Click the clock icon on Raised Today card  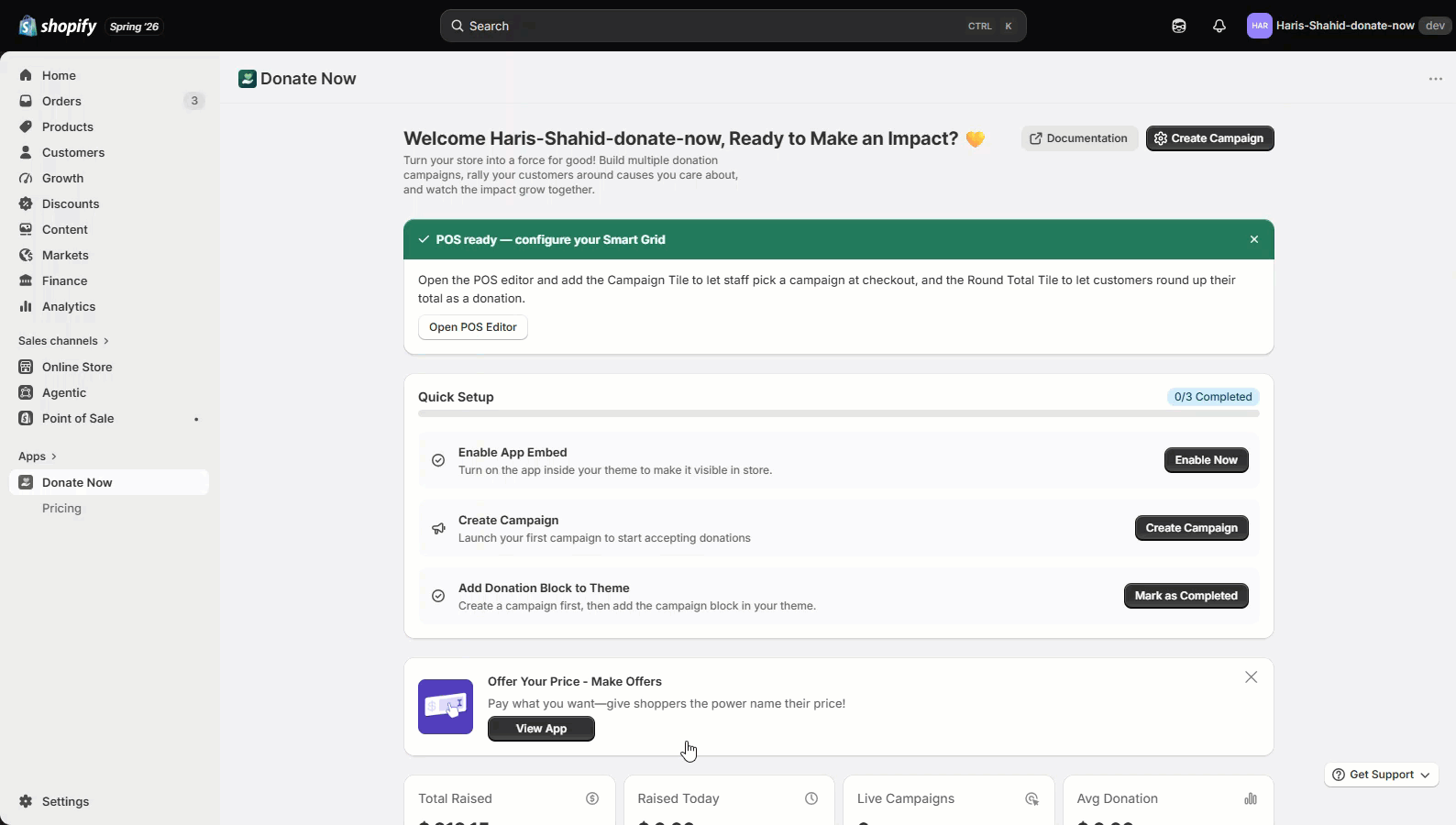811,798
